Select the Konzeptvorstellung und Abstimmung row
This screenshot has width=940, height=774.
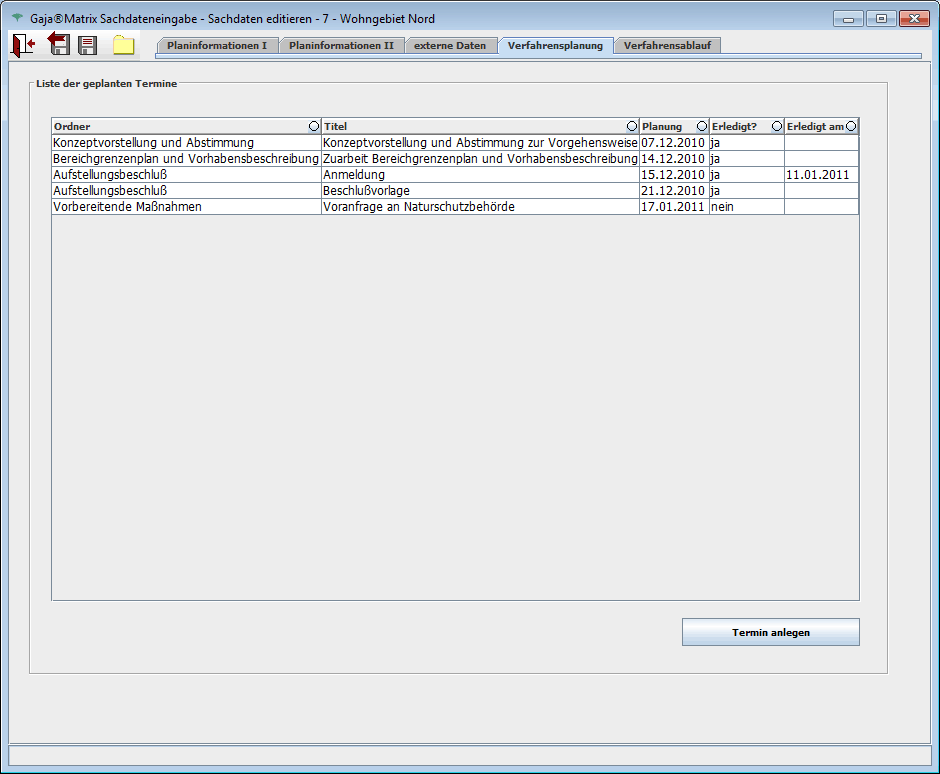click(x=186, y=143)
